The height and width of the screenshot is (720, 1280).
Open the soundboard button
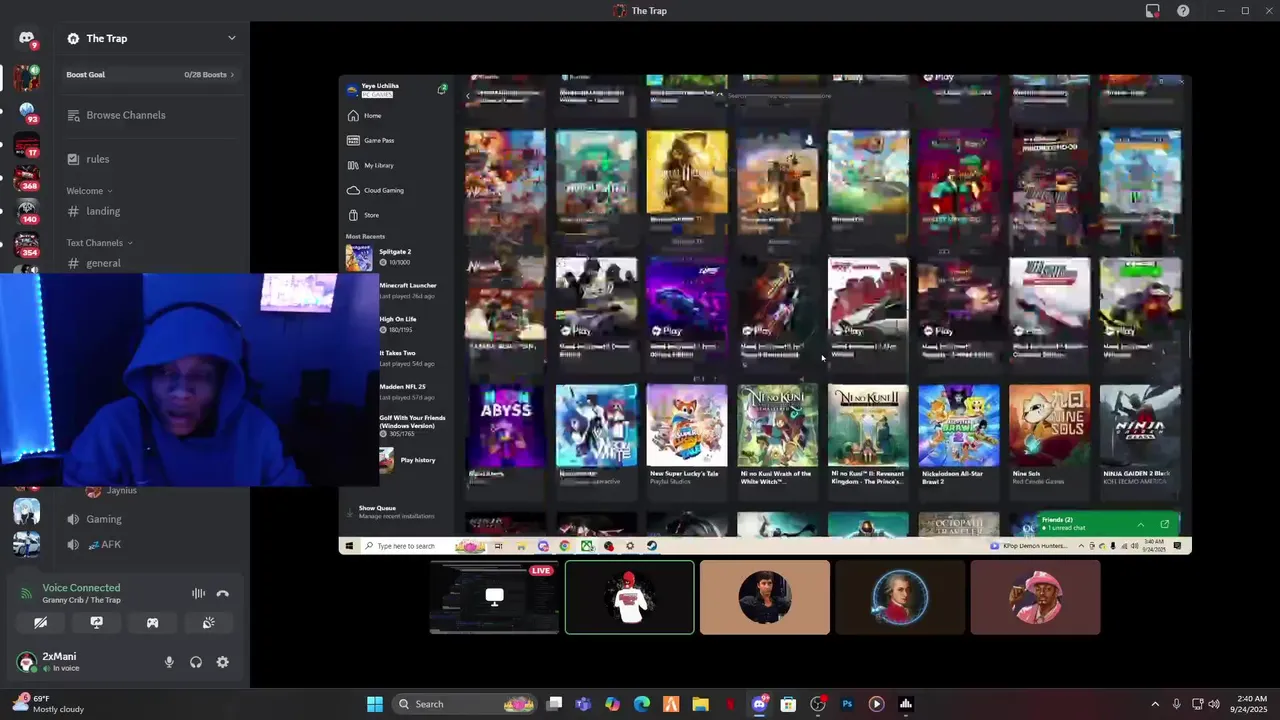click(x=208, y=622)
